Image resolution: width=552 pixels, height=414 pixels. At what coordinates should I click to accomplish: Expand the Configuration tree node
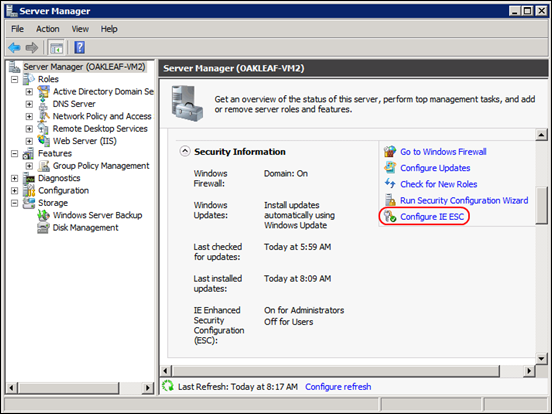[14, 191]
